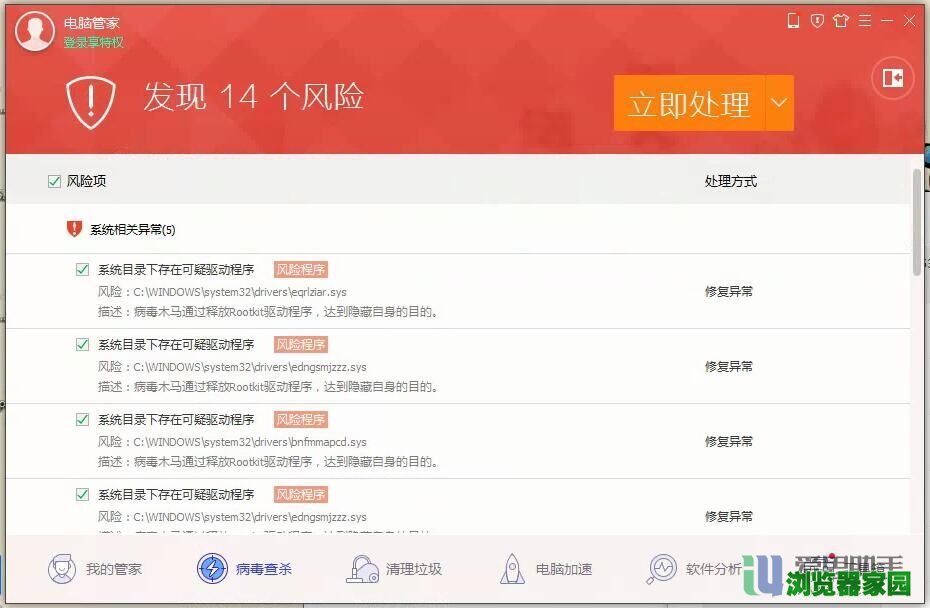Expand the arrow beside 立即处理
This screenshot has width=930, height=608.
click(x=779, y=103)
